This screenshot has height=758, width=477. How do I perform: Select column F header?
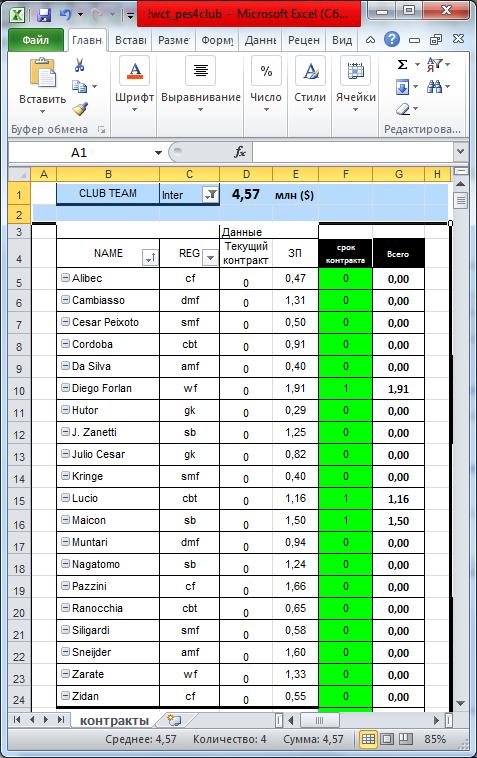pos(345,174)
